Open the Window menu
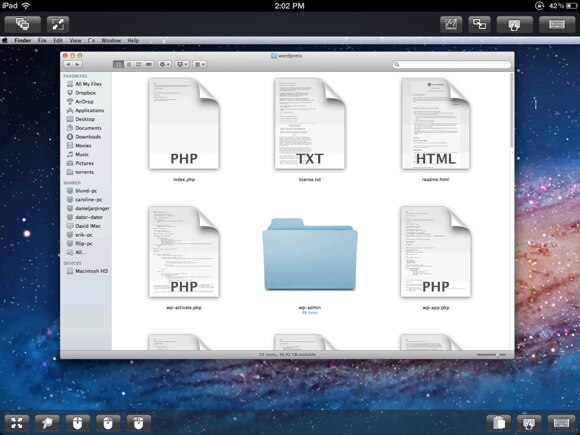The width and height of the screenshot is (580, 435). tap(111, 40)
